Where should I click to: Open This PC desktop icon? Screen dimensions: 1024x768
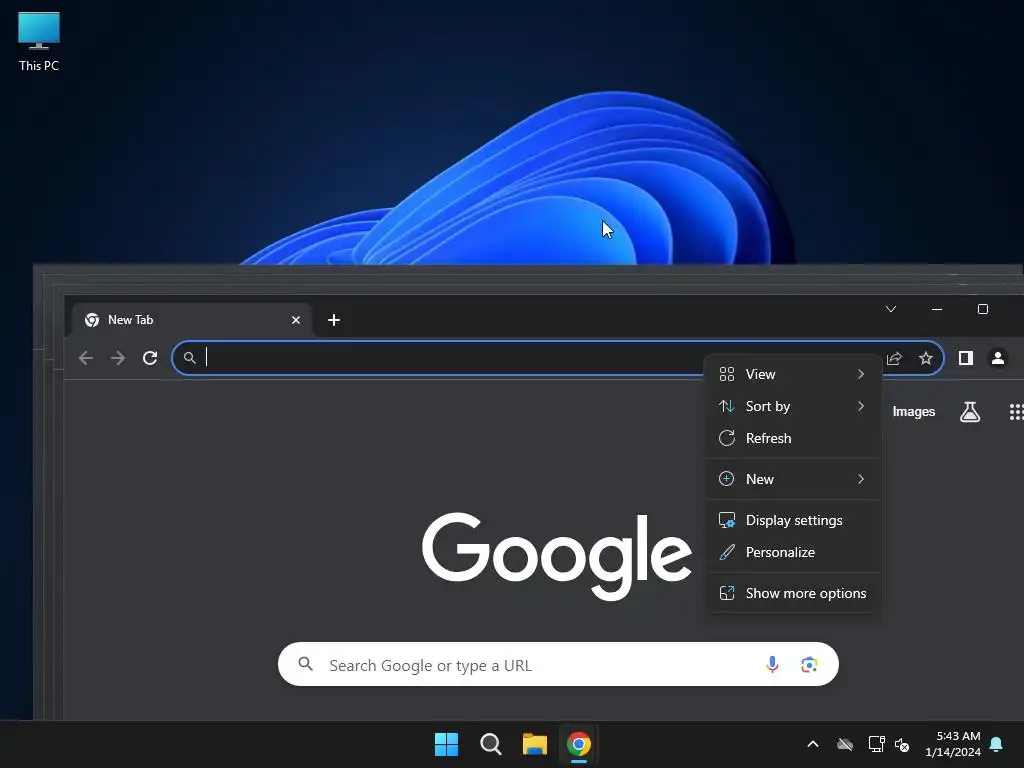point(39,42)
